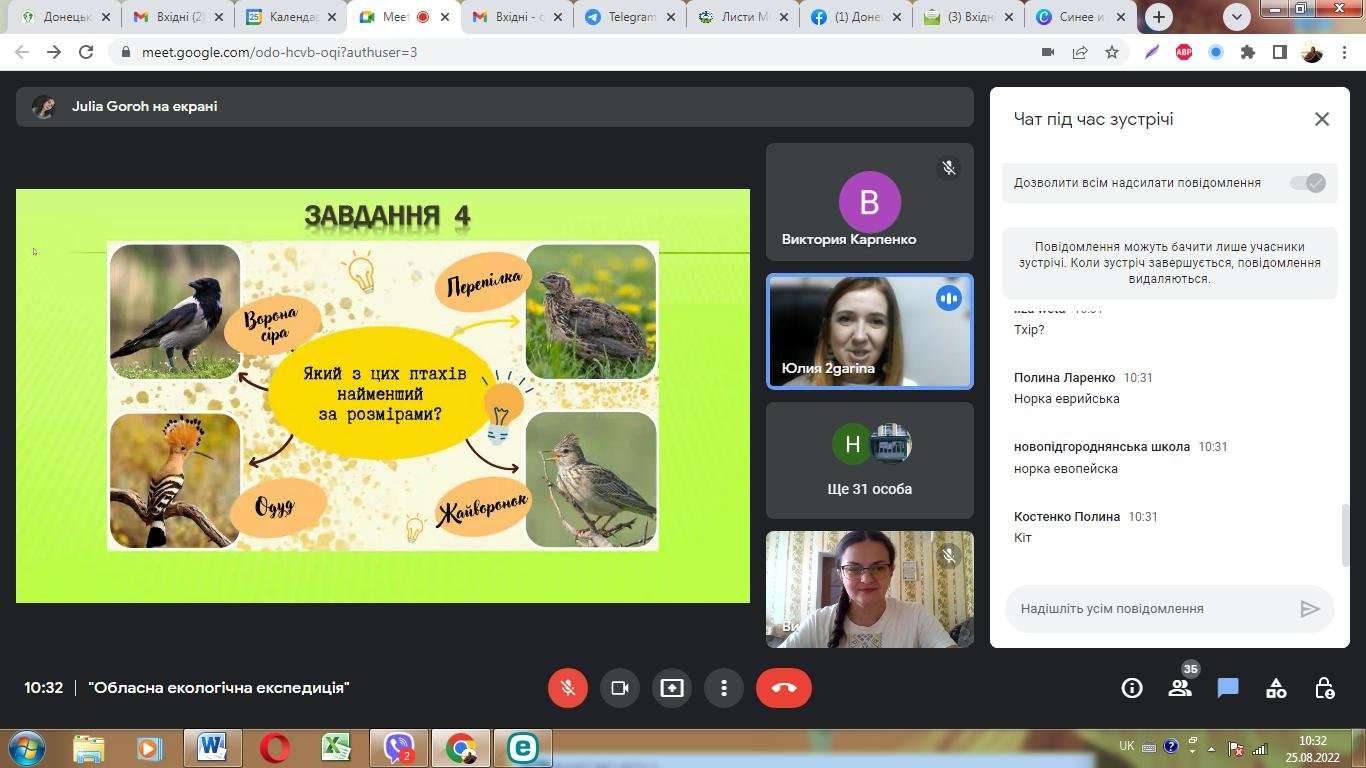
Task: Unmute the microphone in the call bar
Action: tap(567, 688)
